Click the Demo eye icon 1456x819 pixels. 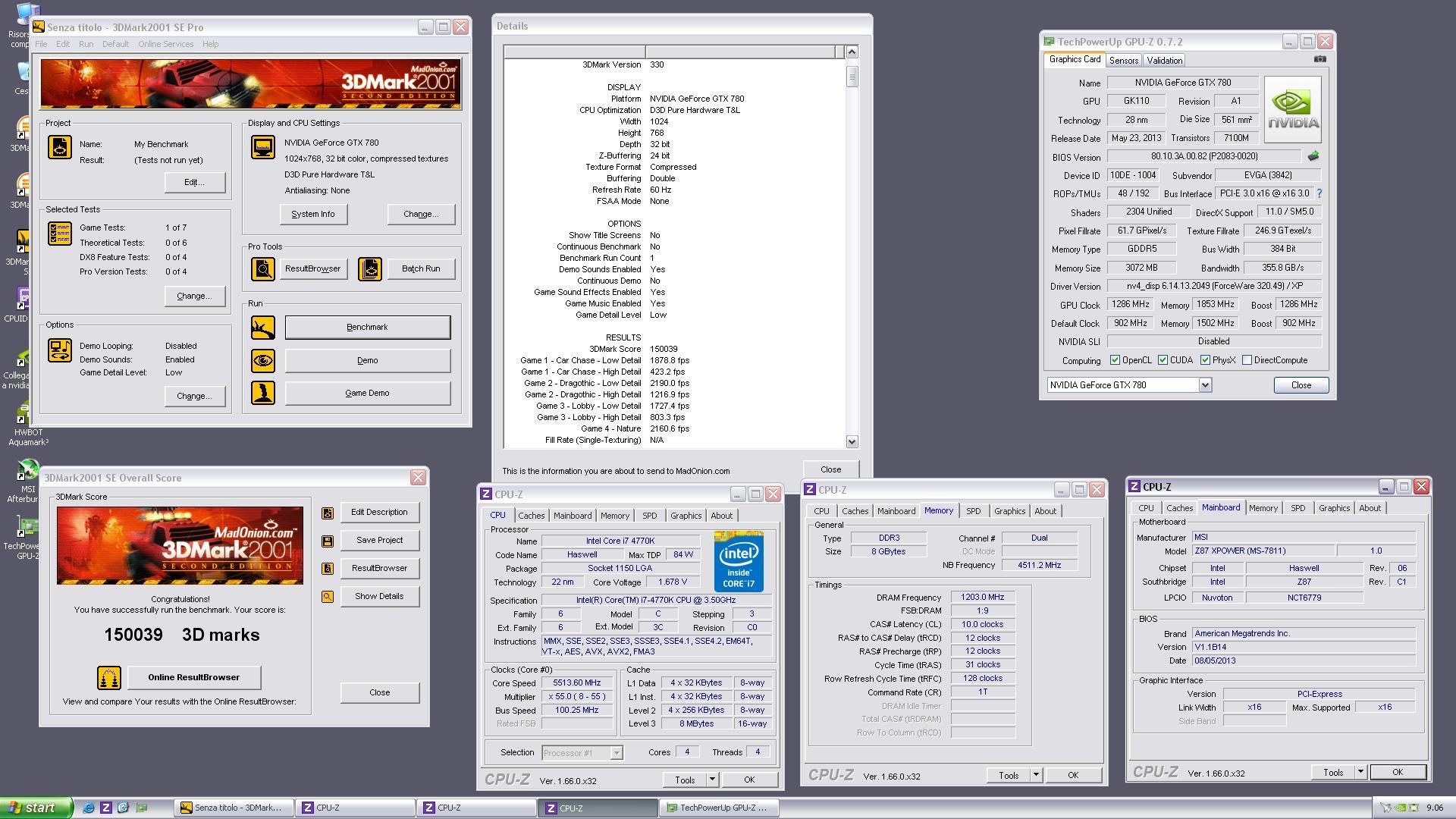[263, 360]
